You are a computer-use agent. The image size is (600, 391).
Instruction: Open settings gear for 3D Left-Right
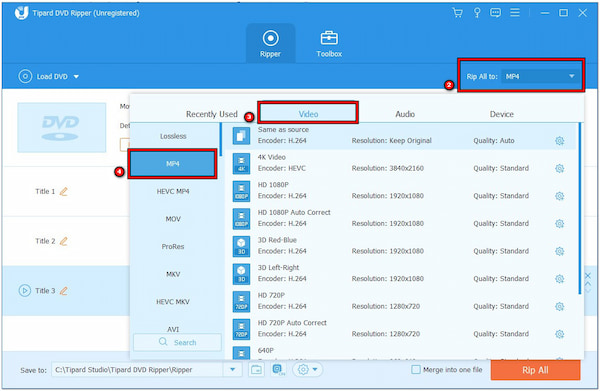tap(559, 279)
